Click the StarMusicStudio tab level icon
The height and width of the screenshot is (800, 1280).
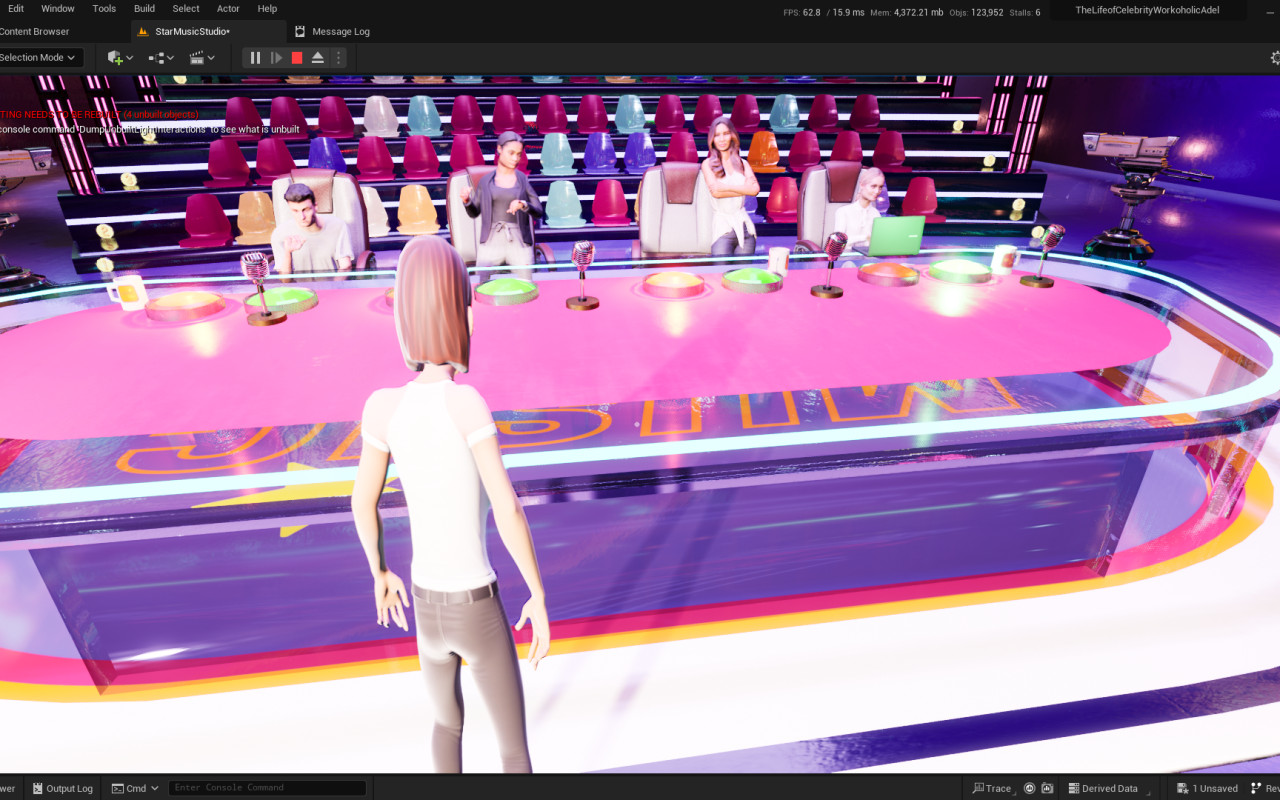(143, 32)
